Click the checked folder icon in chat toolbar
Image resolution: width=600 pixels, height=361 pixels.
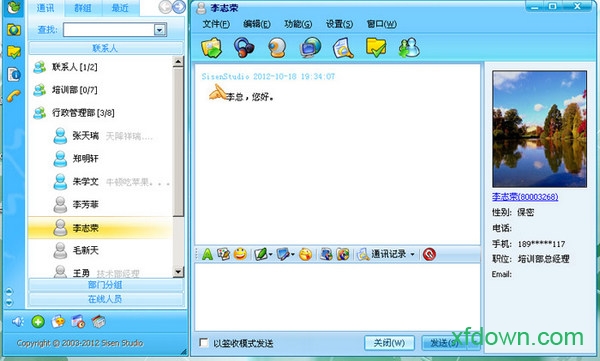click(x=376, y=48)
